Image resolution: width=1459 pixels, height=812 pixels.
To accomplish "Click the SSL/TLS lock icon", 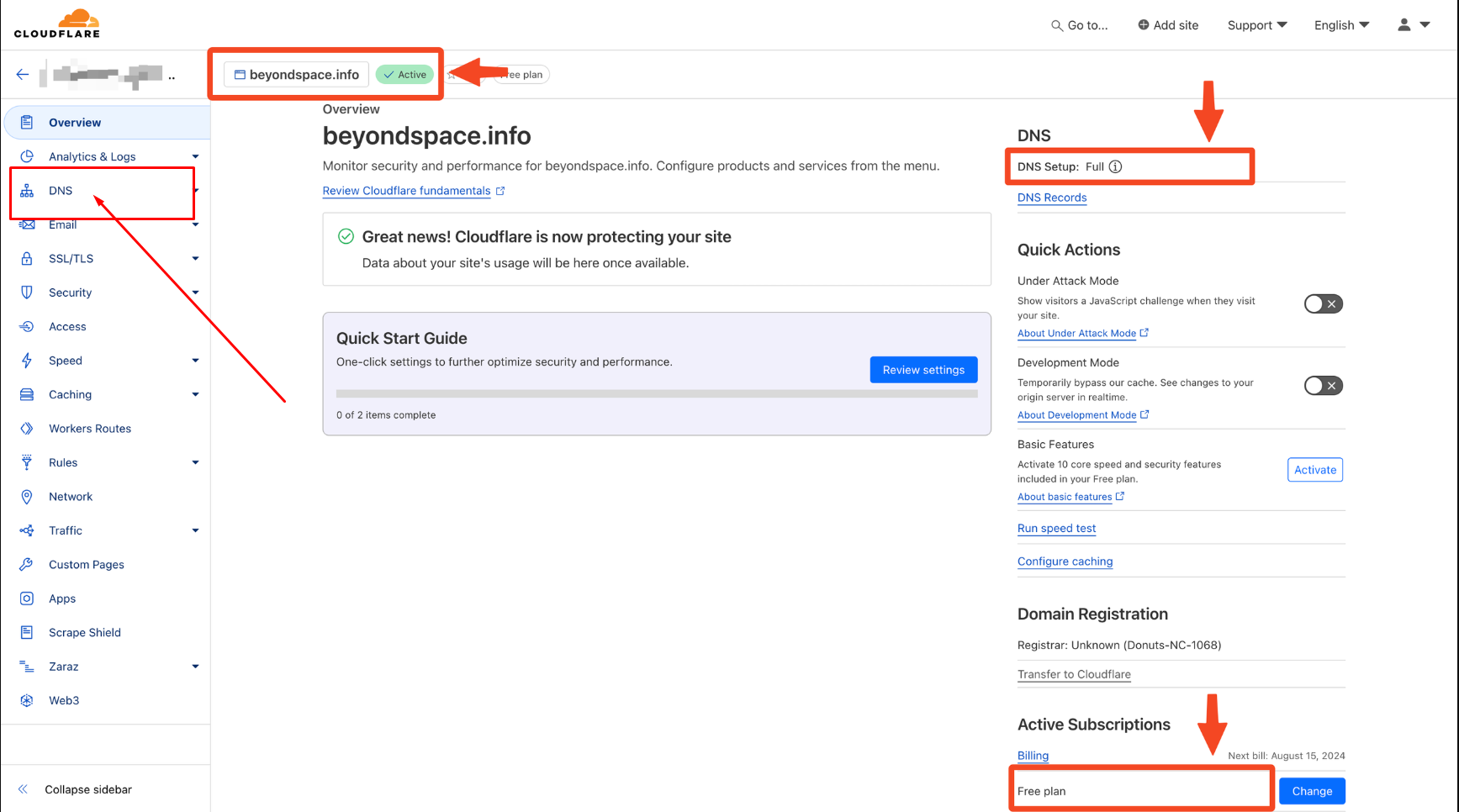I will [x=27, y=259].
